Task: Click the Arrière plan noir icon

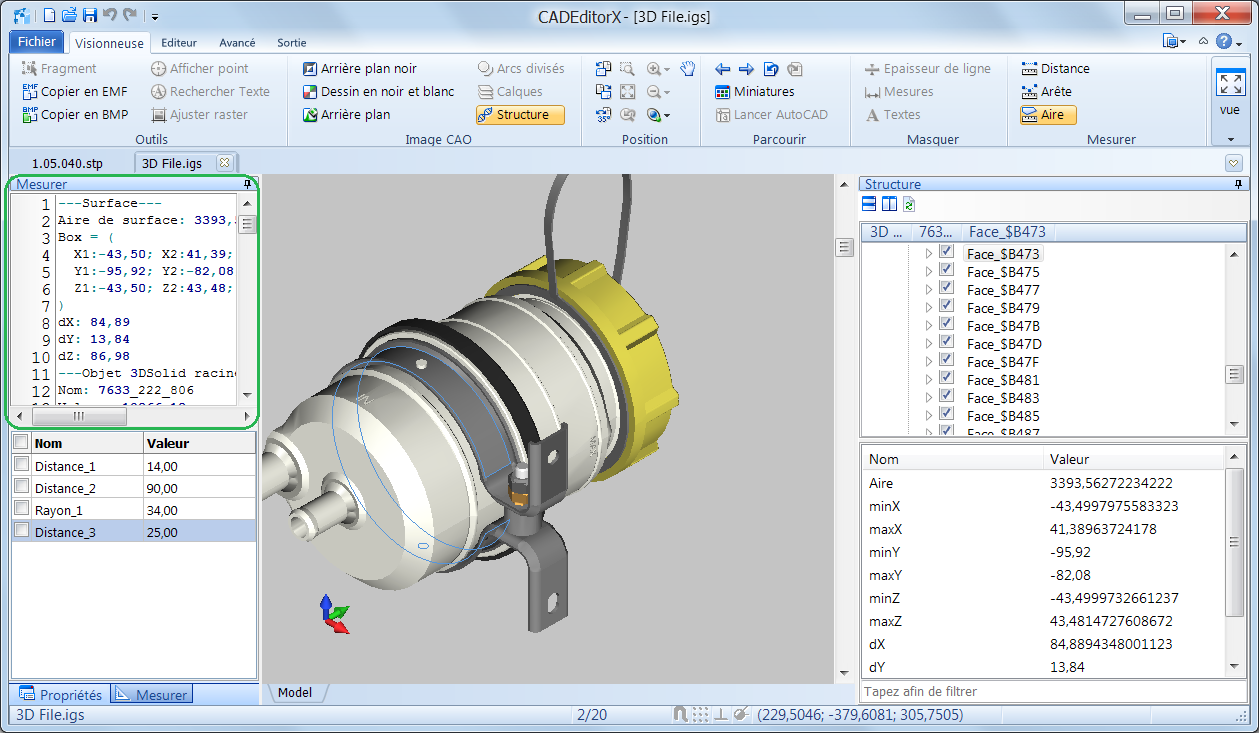Action: (310, 69)
